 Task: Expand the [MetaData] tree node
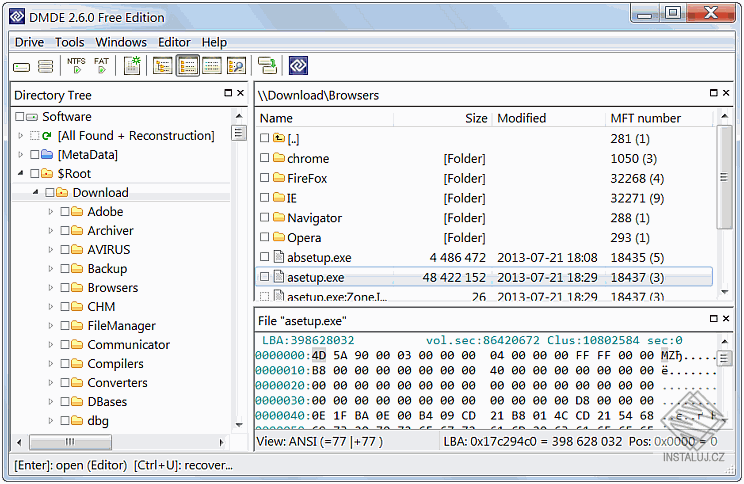point(21,155)
